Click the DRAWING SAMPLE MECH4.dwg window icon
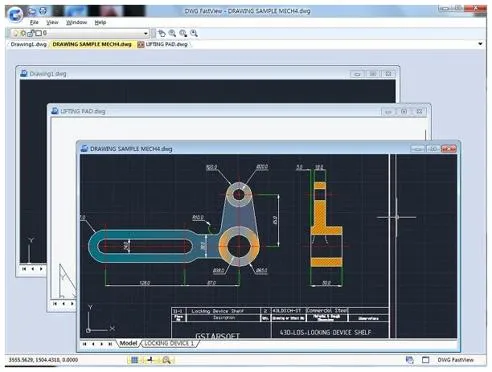Screen dimensions: 492x372 (x=84, y=149)
